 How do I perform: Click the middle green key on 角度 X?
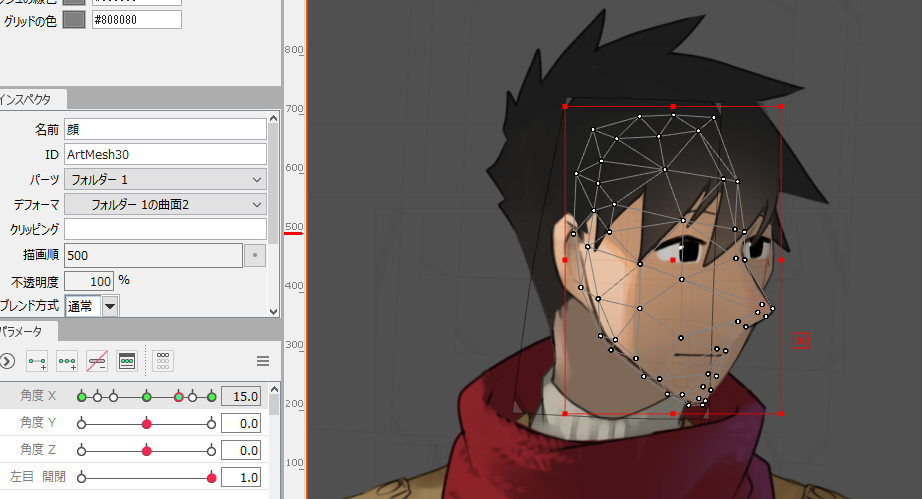[147, 397]
